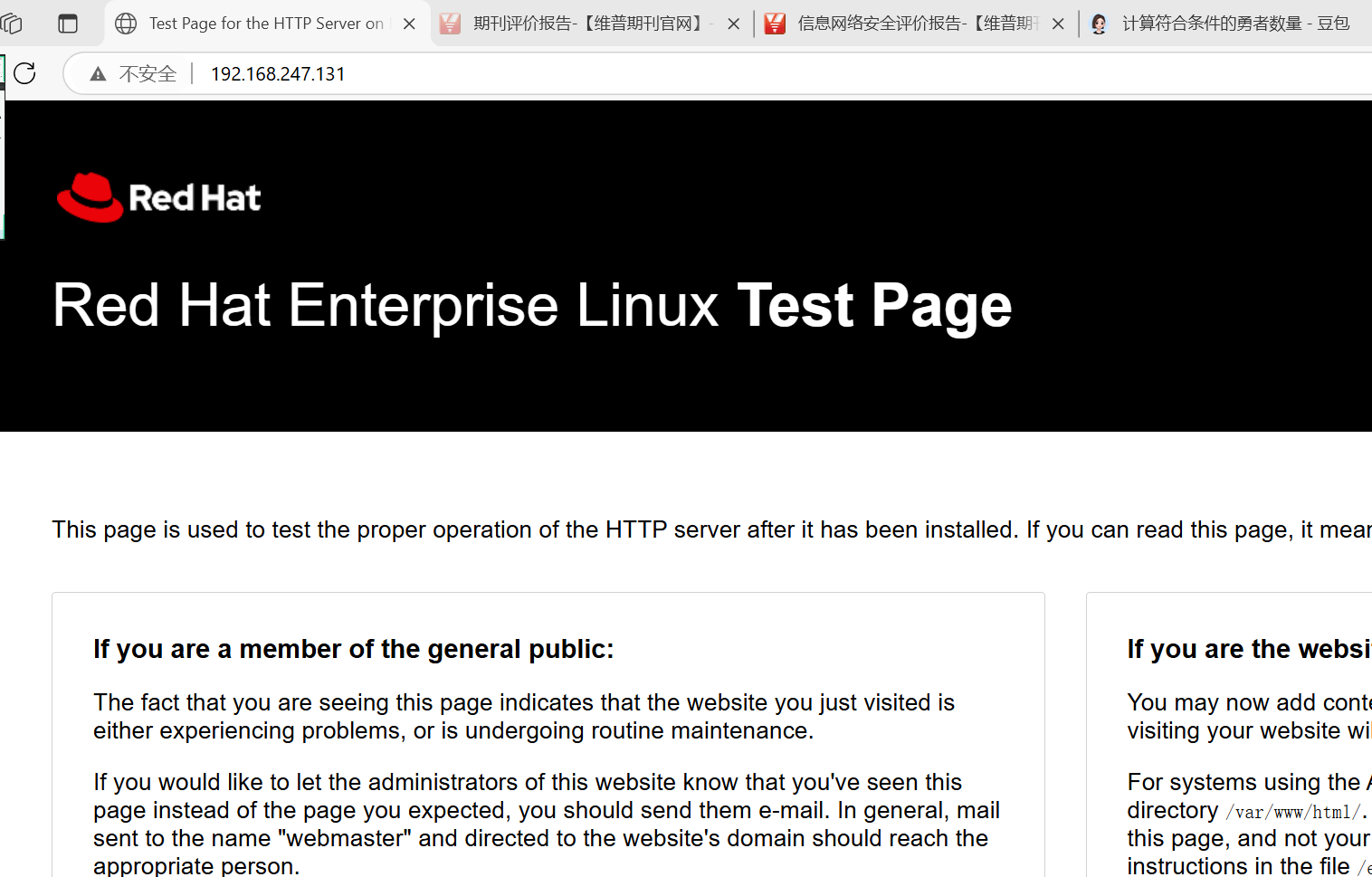The width and height of the screenshot is (1372, 877).
Task: Click the 'This page is used to test' paragraph
Action: (x=711, y=529)
